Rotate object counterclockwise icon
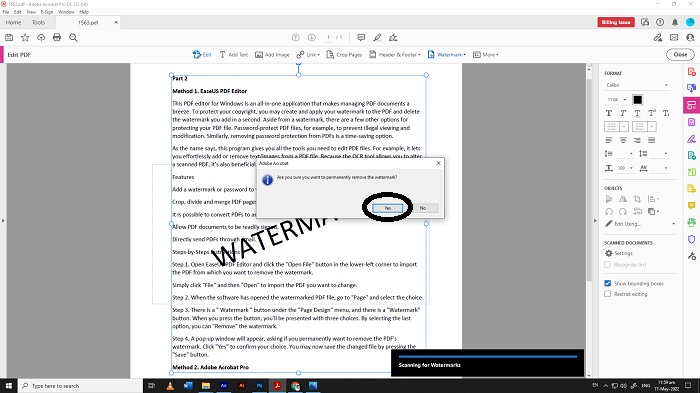The height and width of the screenshot is (393, 700). coord(608,211)
